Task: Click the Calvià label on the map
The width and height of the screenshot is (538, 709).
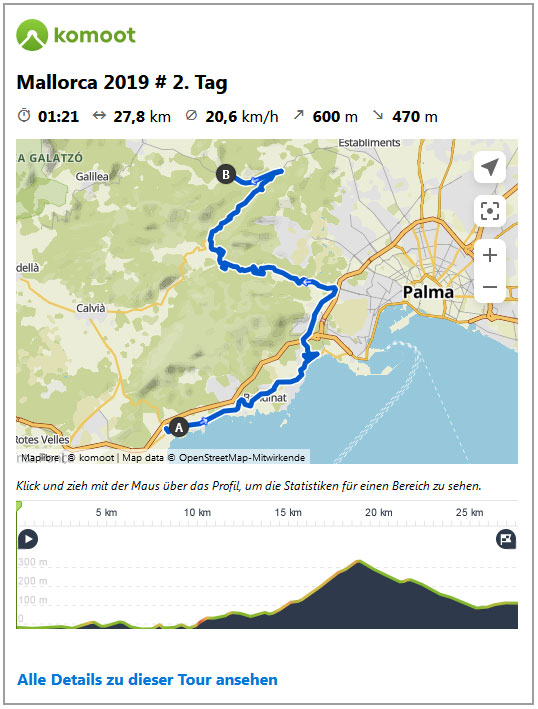Action: click(90, 308)
